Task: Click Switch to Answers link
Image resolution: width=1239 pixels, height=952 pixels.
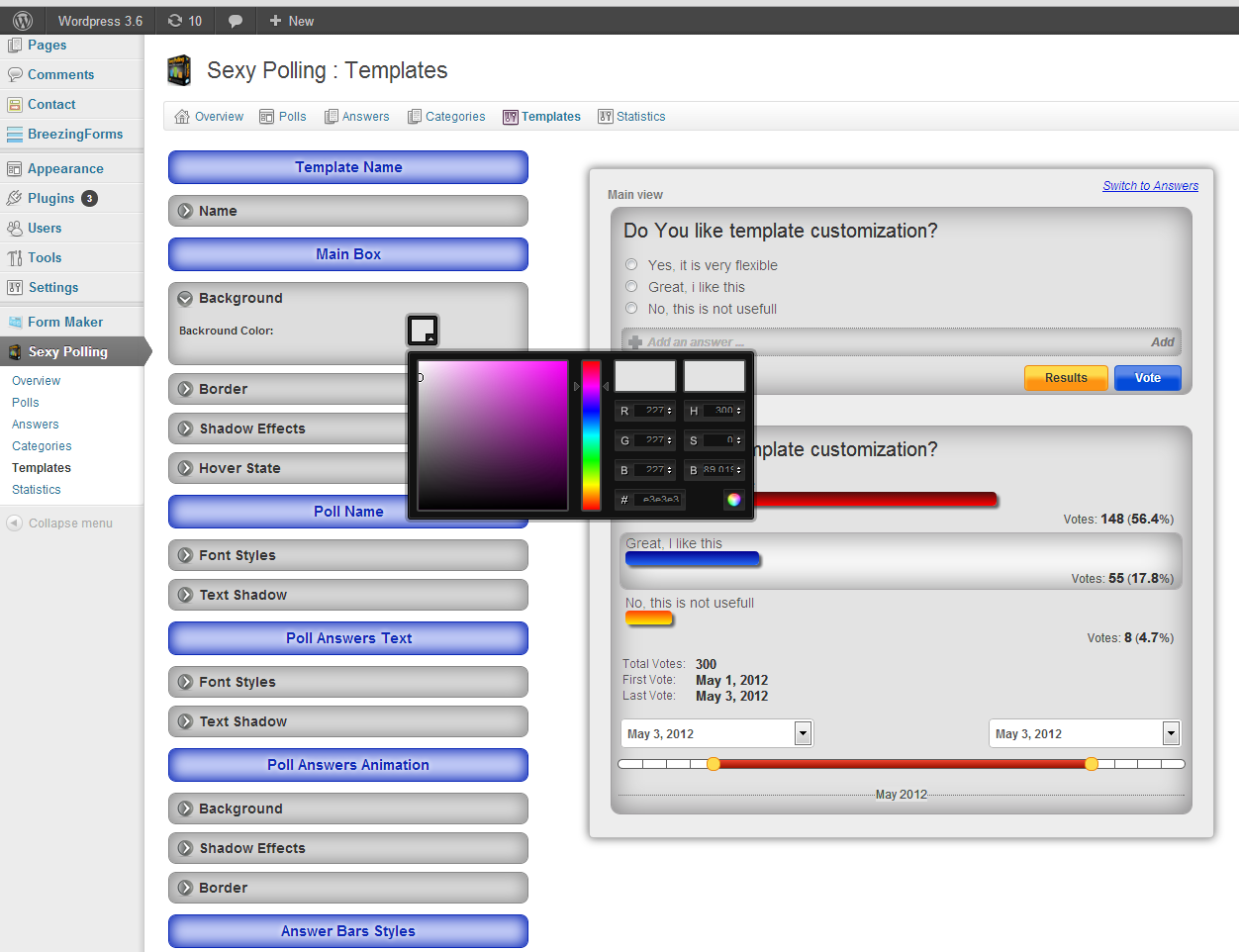Action: [1150, 186]
